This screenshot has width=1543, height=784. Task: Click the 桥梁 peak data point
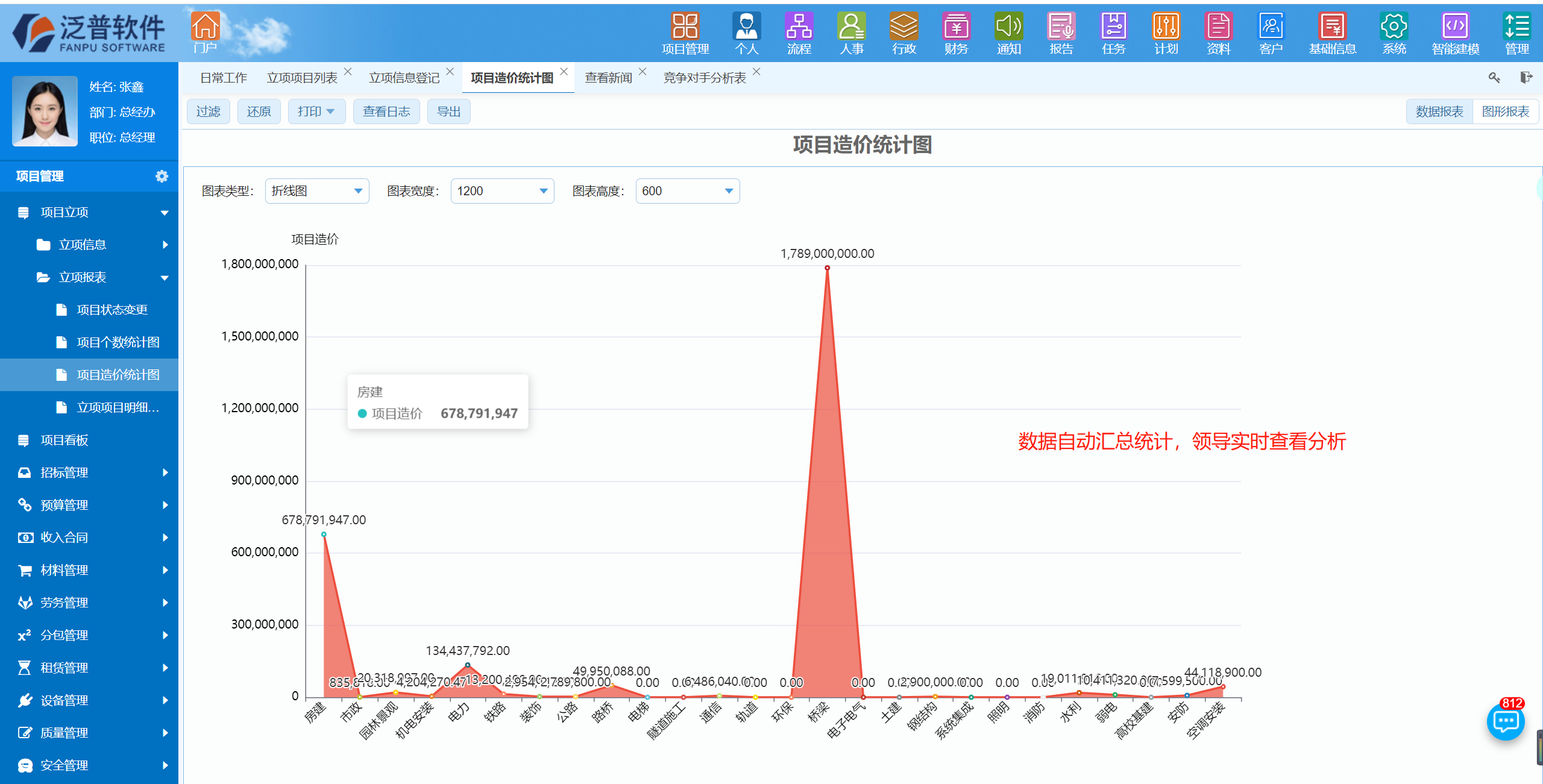827,268
